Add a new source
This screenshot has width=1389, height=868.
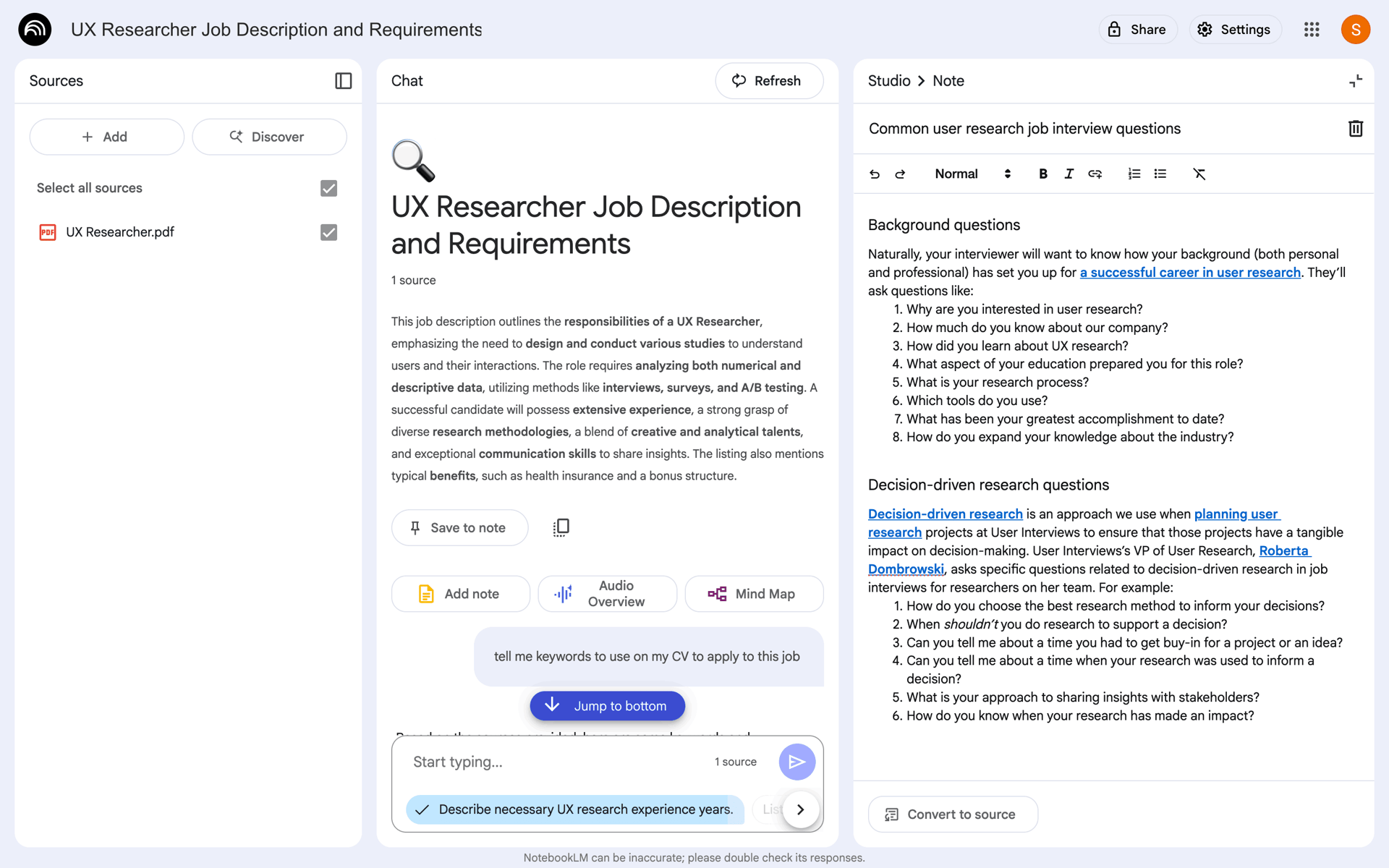[x=107, y=137]
